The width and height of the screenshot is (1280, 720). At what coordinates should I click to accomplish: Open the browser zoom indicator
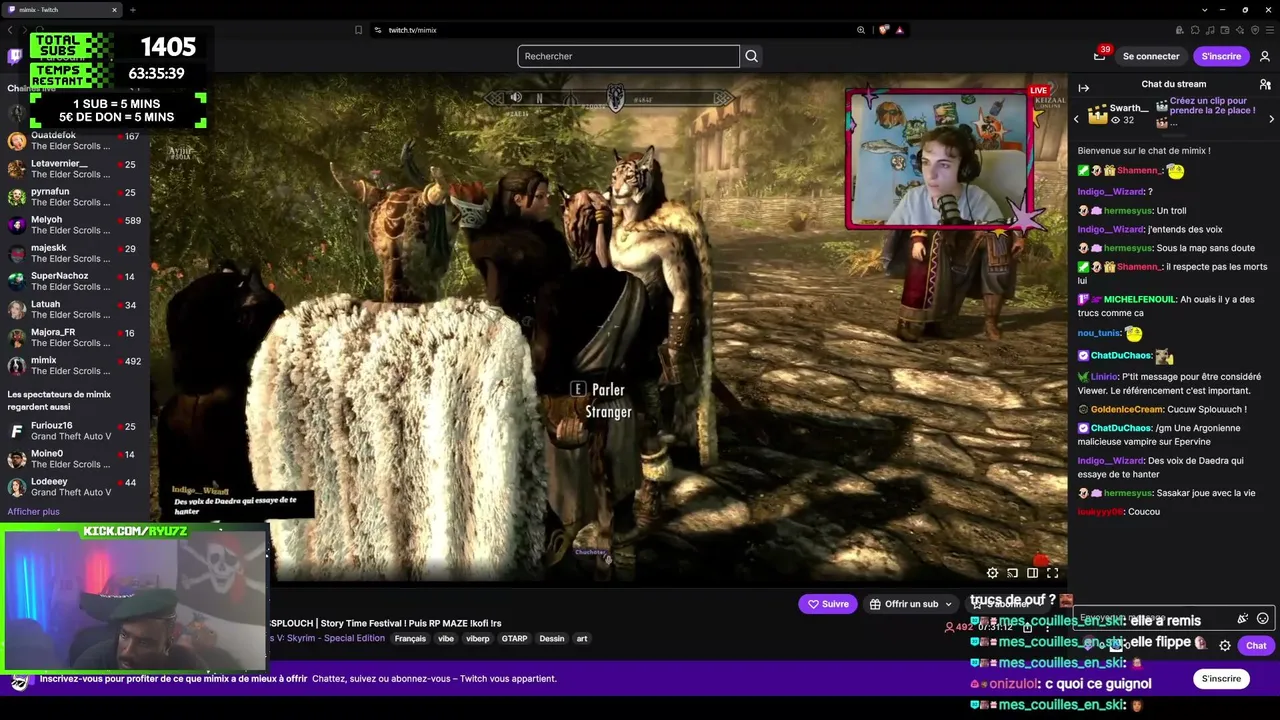coord(861,30)
